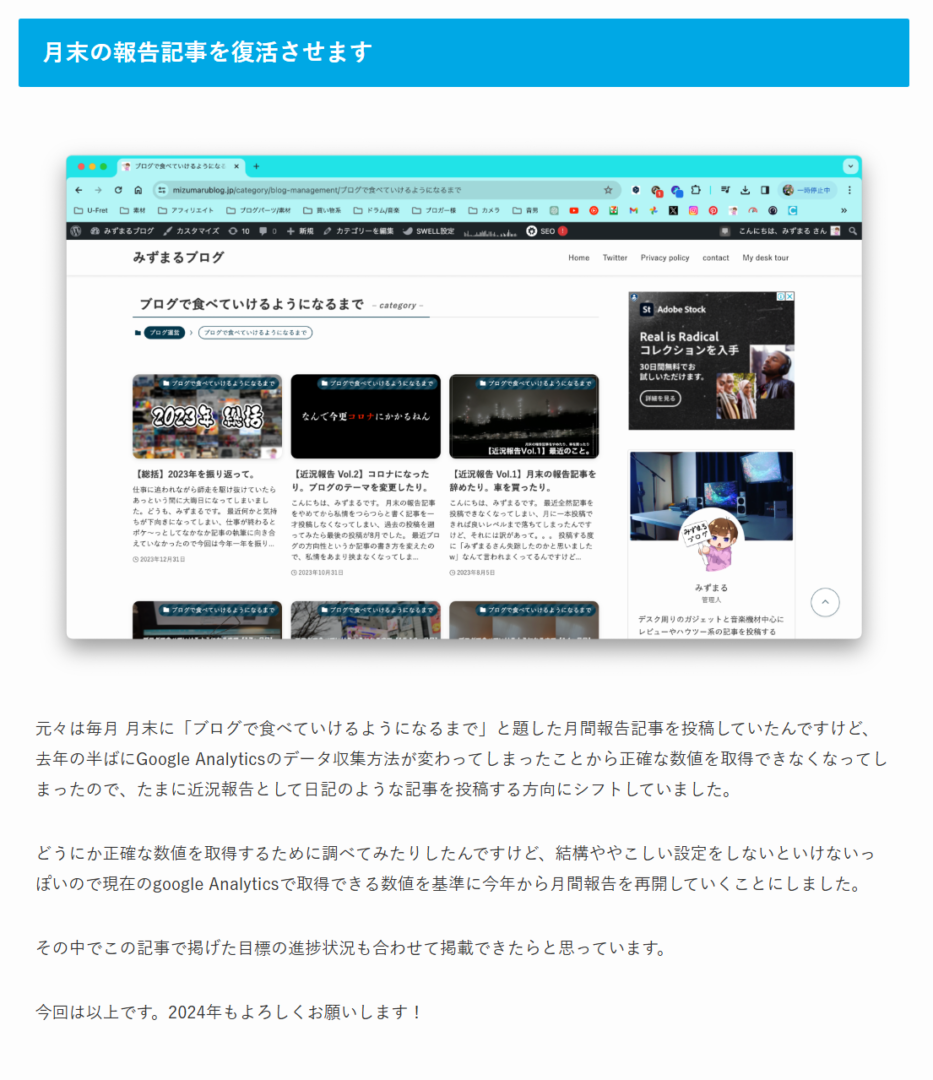Open the ドラム/音楽 bookmark folder
Image resolution: width=933 pixels, height=1080 pixels.
377,211
